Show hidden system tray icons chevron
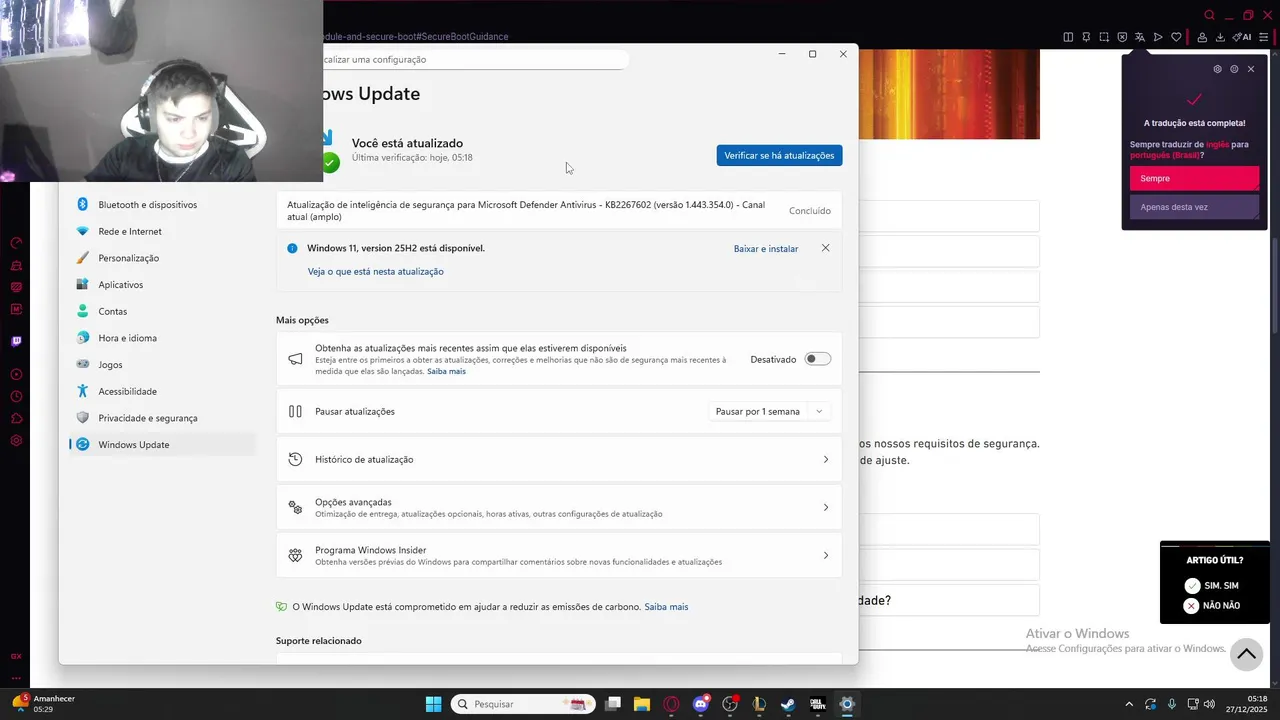The image size is (1280, 720). tap(1129, 704)
